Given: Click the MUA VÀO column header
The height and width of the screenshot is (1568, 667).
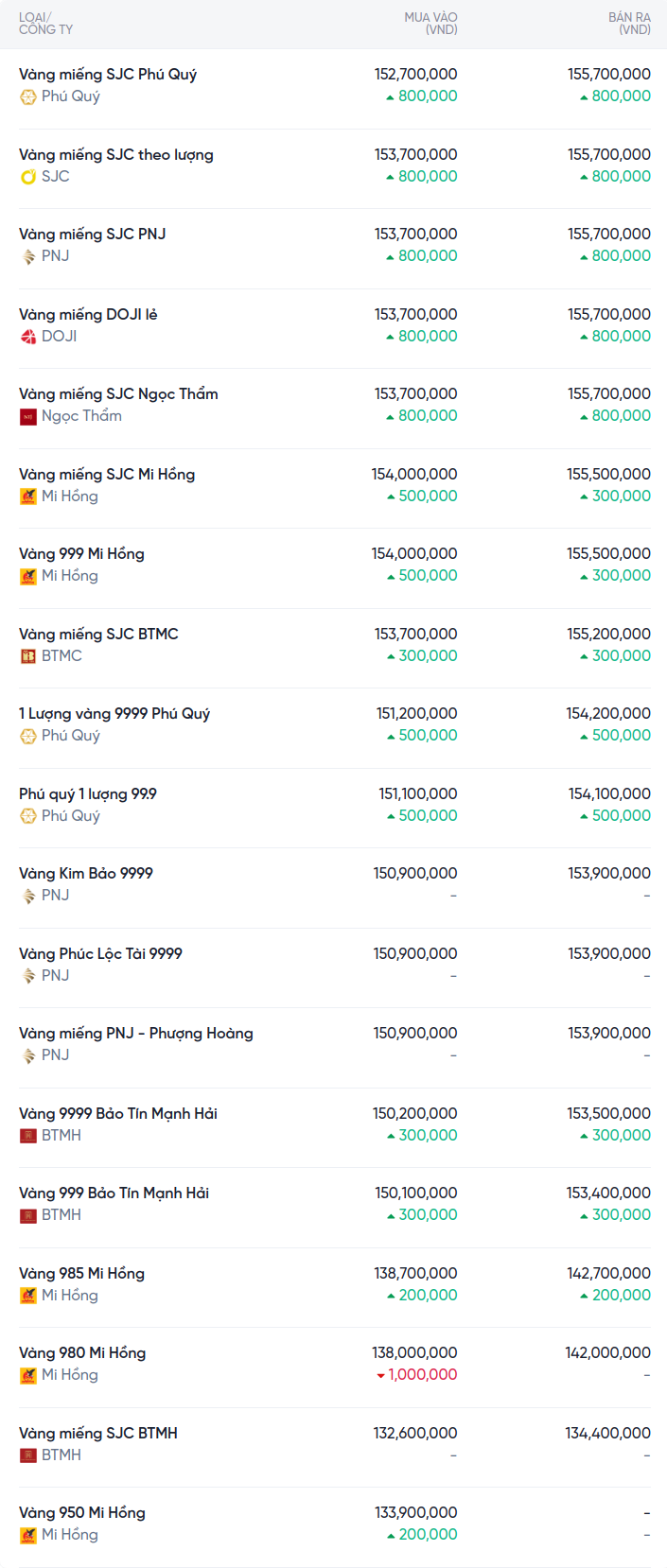Looking at the screenshot, I should pos(430,24).
